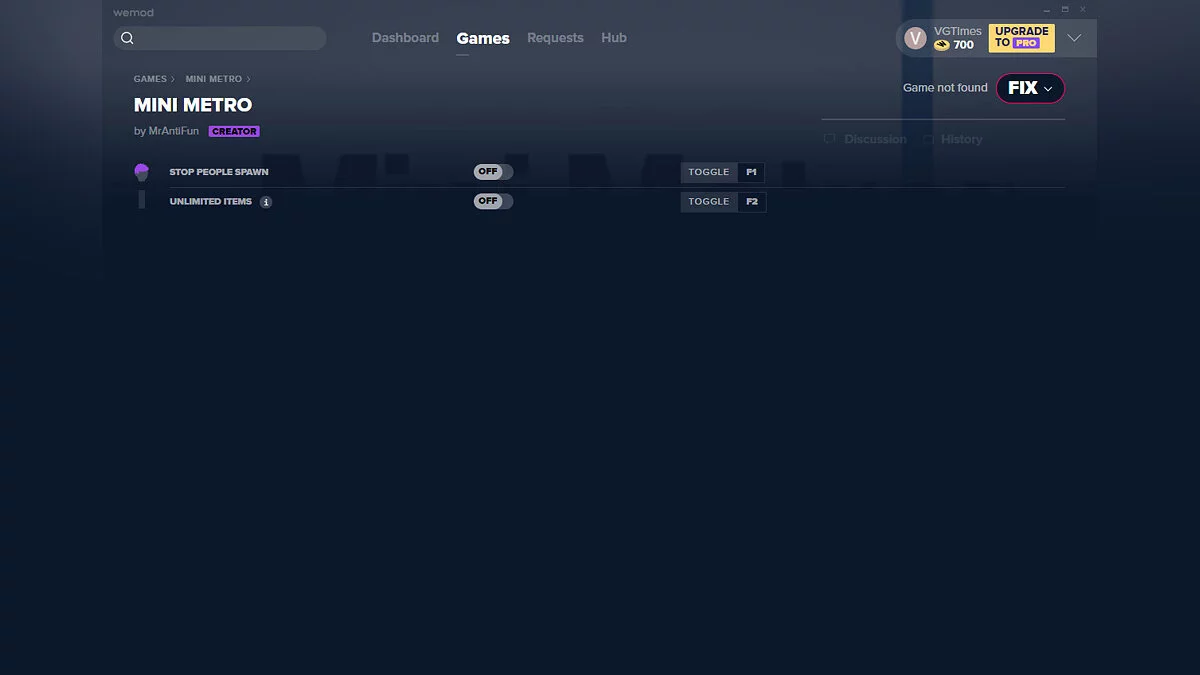This screenshot has height=675, width=1200.
Task: Click TOGGLE hotkey for Stop People Spawn
Action: (709, 172)
